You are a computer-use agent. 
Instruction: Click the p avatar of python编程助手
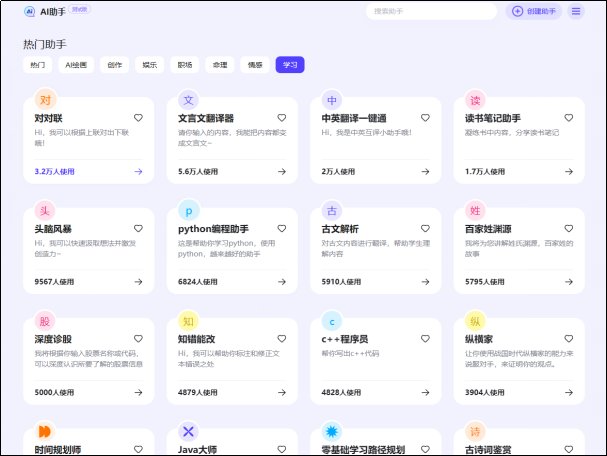pos(189,211)
